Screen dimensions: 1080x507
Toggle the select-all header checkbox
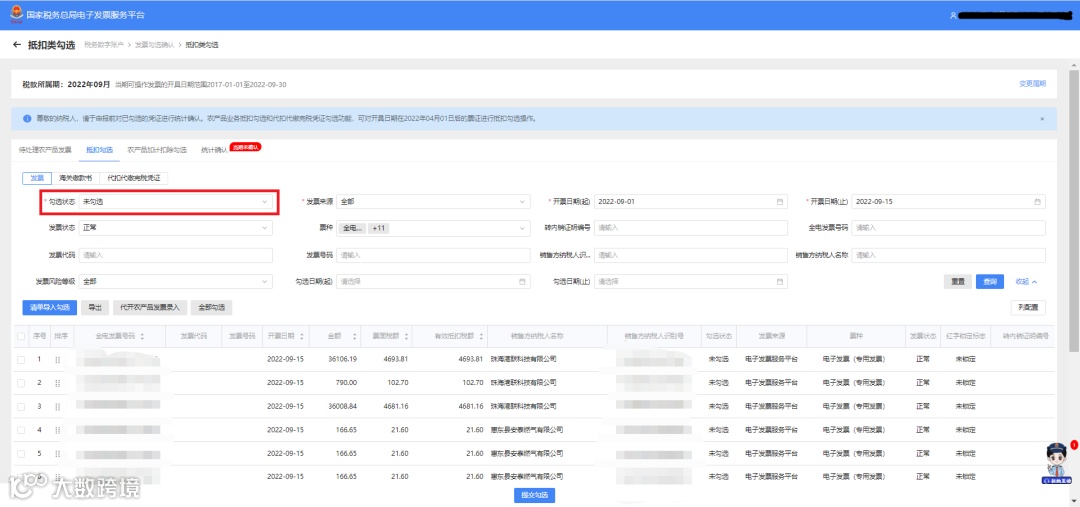point(21,336)
